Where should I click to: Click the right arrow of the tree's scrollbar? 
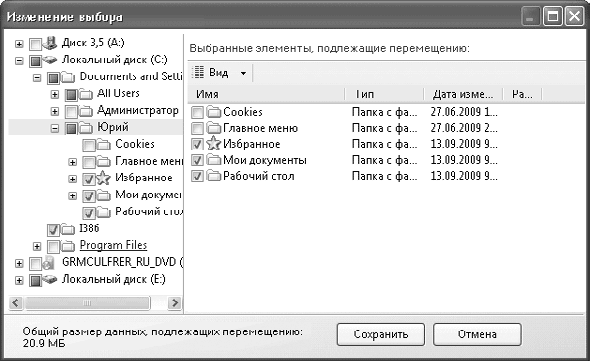click(x=175, y=303)
